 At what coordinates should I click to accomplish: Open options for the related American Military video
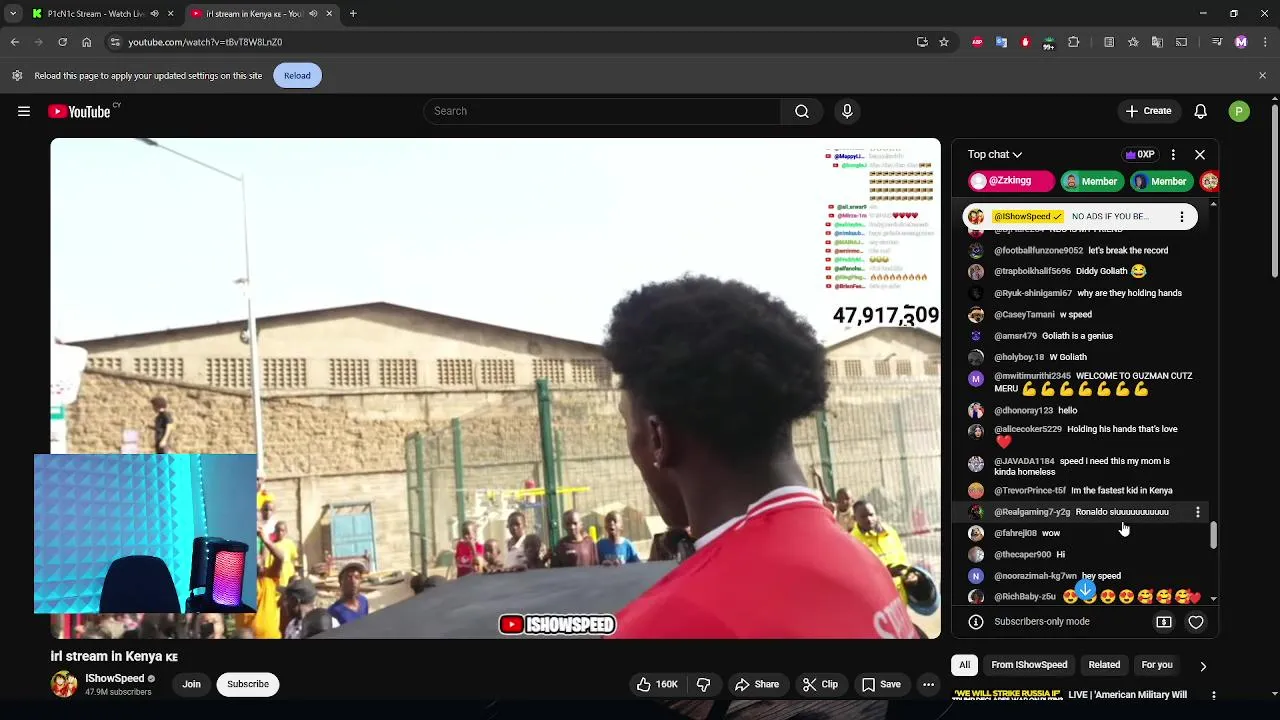pos(1214,695)
